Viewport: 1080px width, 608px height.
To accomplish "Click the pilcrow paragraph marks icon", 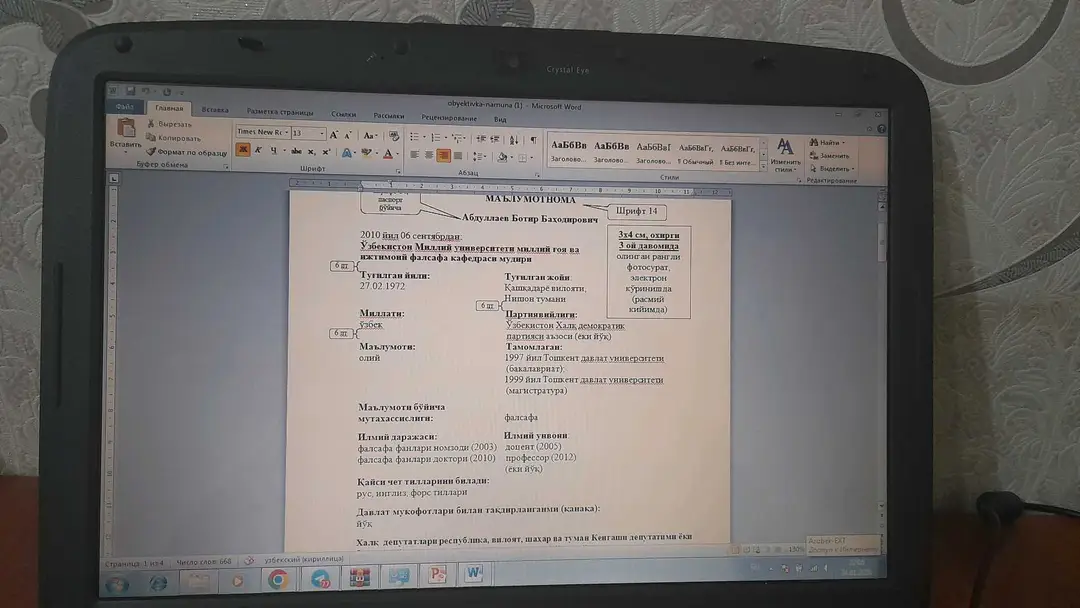I will [533, 140].
